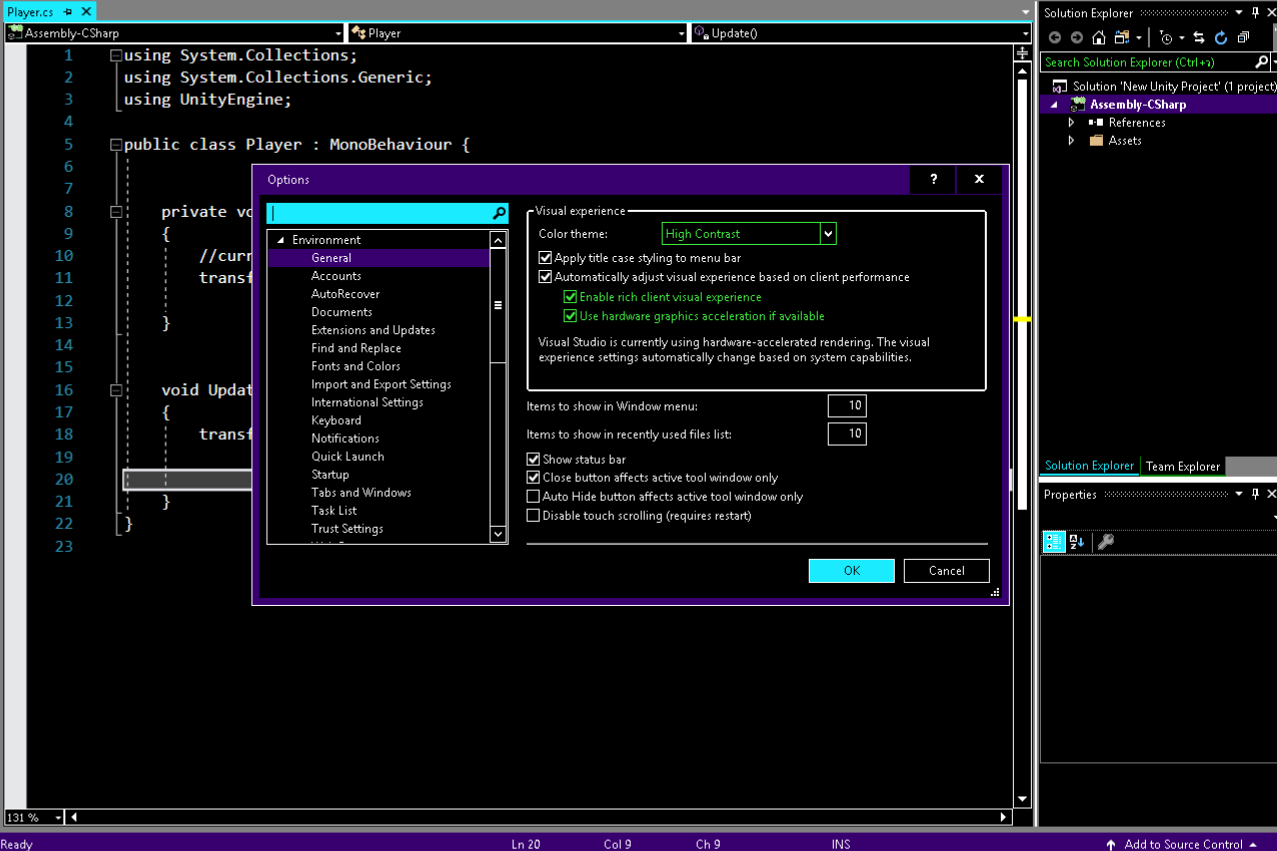Image resolution: width=1277 pixels, height=851 pixels.
Task: Open the Solution Explorer window position dropdown
Action: 1239,13
